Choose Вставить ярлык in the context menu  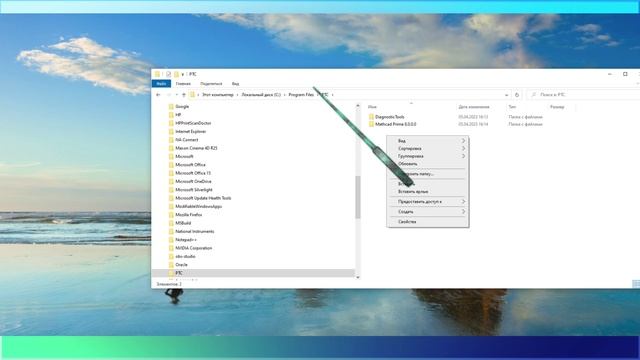[x=428, y=191]
